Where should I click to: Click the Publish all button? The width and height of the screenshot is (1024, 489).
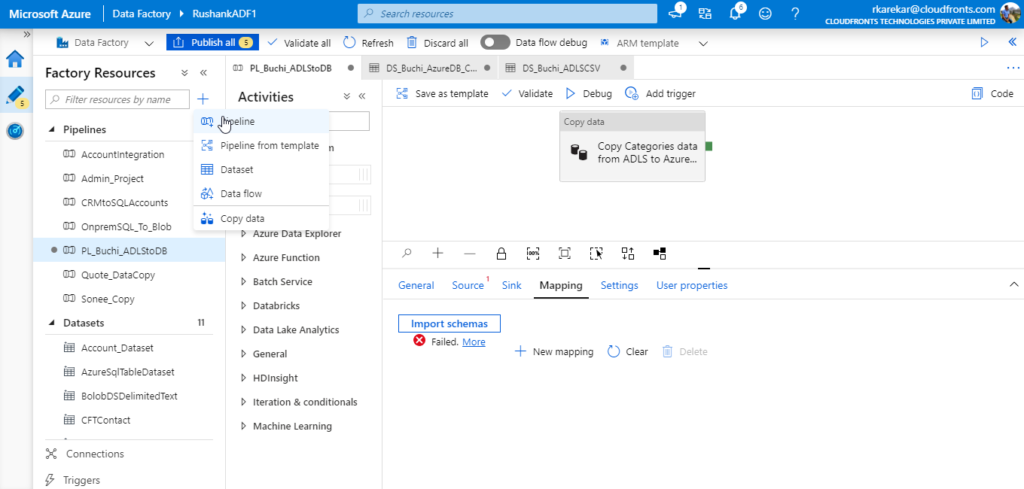(x=210, y=43)
